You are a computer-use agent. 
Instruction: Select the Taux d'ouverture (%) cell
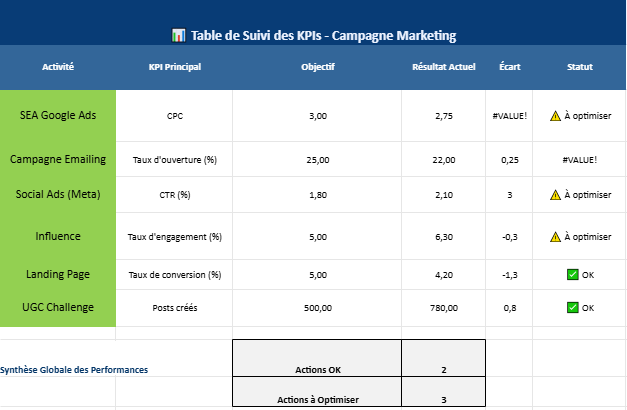(x=175, y=160)
